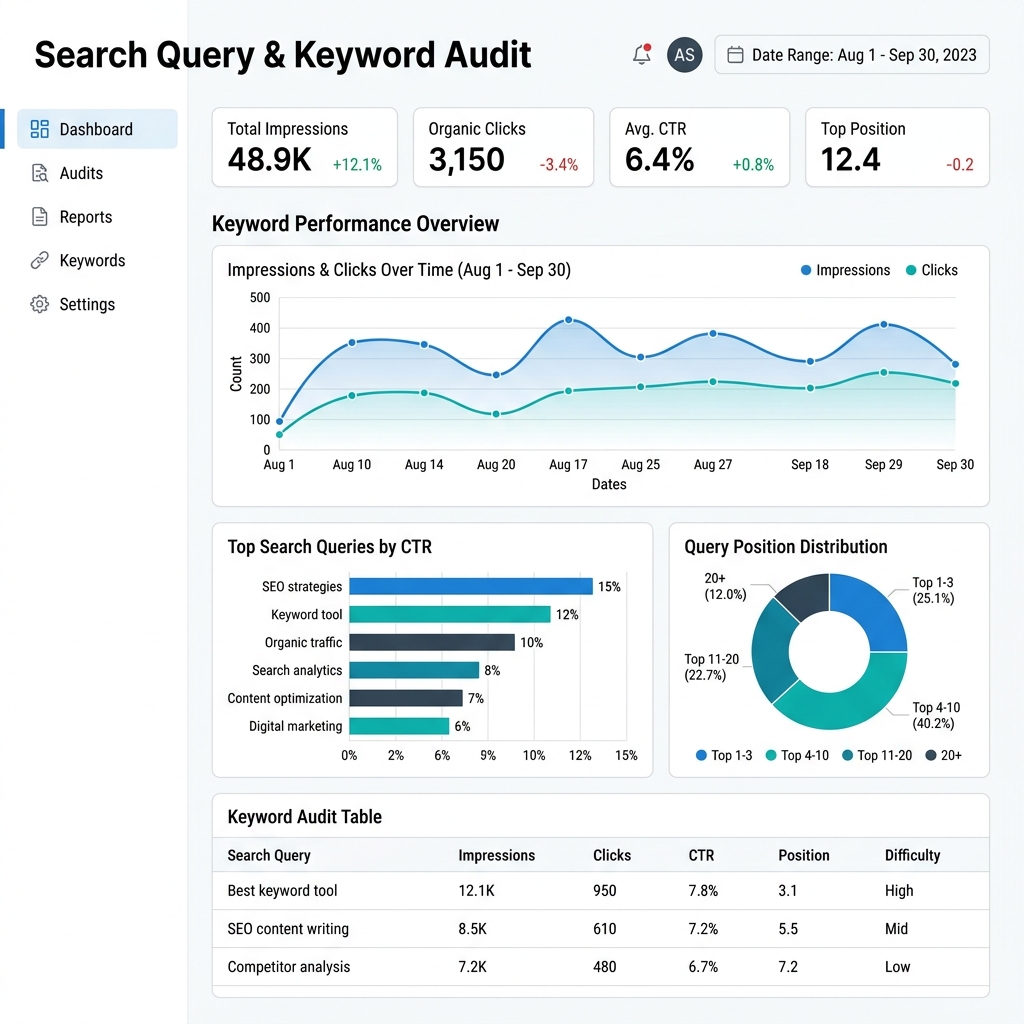Select the Top Position card
1024x1024 pixels.
point(897,148)
